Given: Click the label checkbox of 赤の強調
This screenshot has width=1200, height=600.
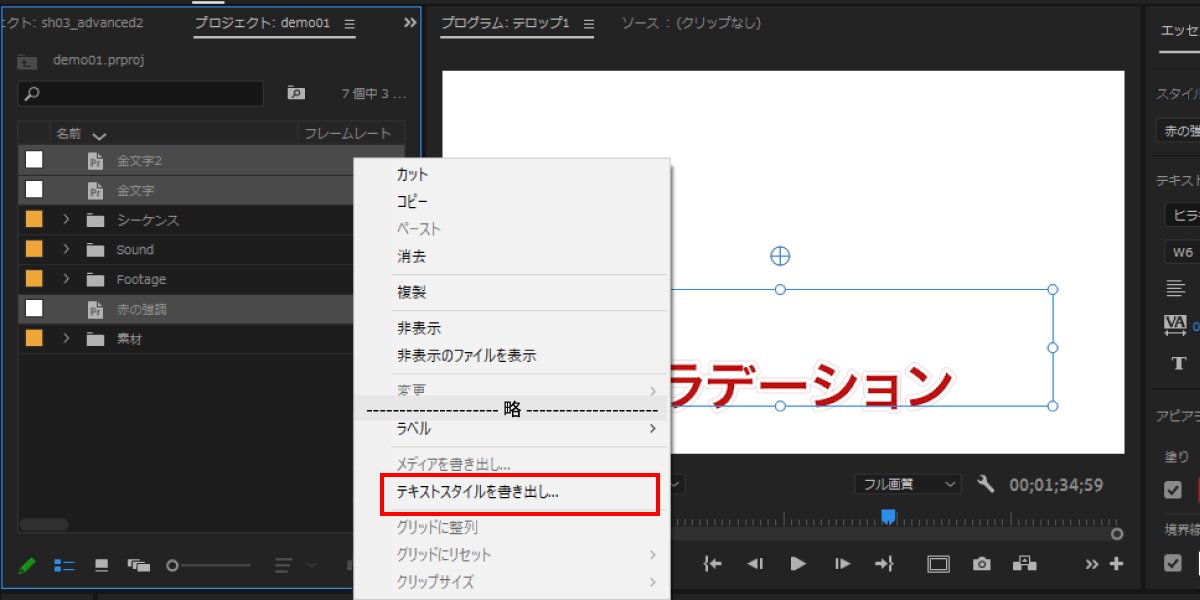Looking at the screenshot, I should (x=34, y=309).
